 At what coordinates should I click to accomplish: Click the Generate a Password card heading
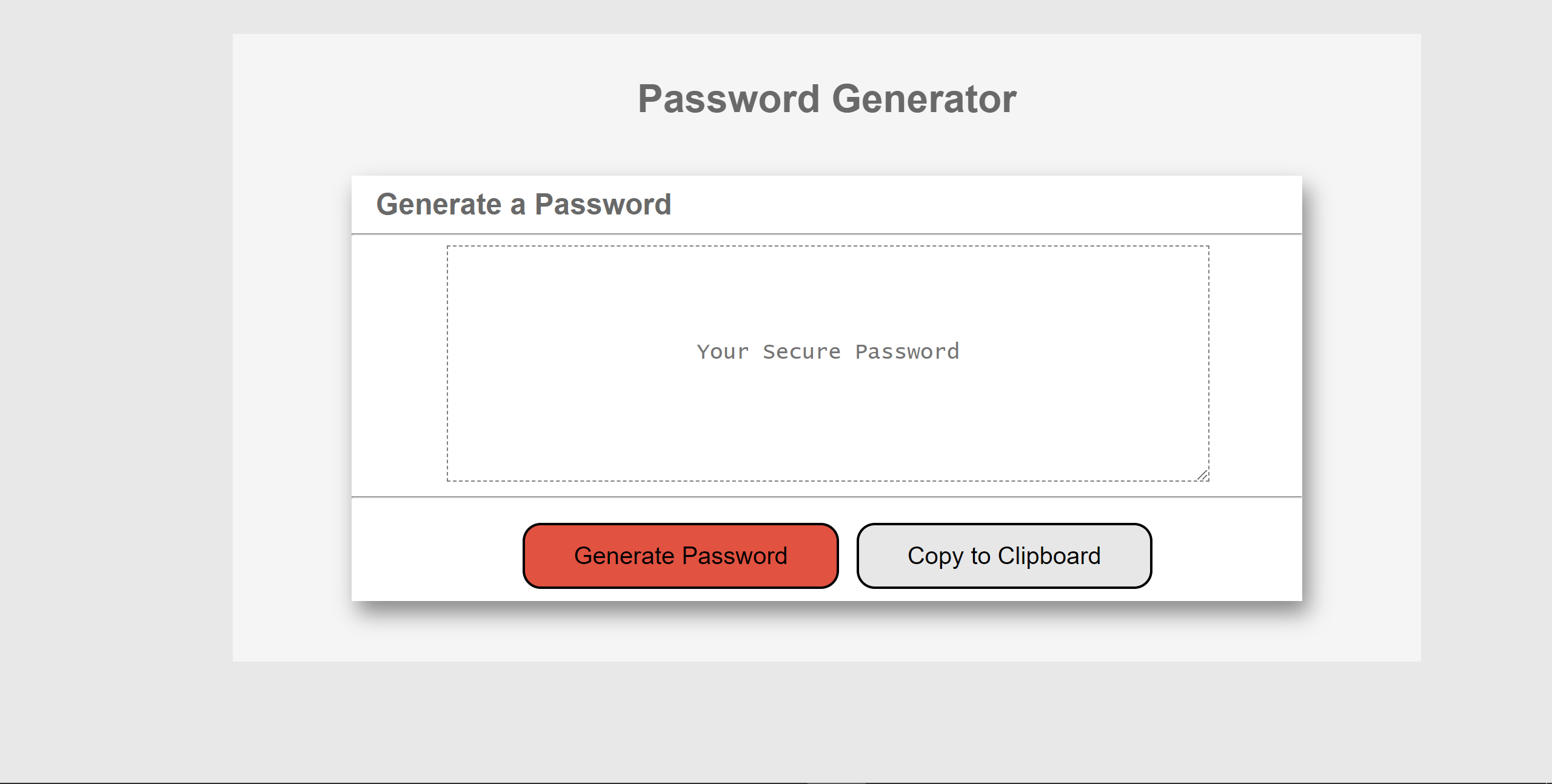pyautogui.click(x=523, y=204)
